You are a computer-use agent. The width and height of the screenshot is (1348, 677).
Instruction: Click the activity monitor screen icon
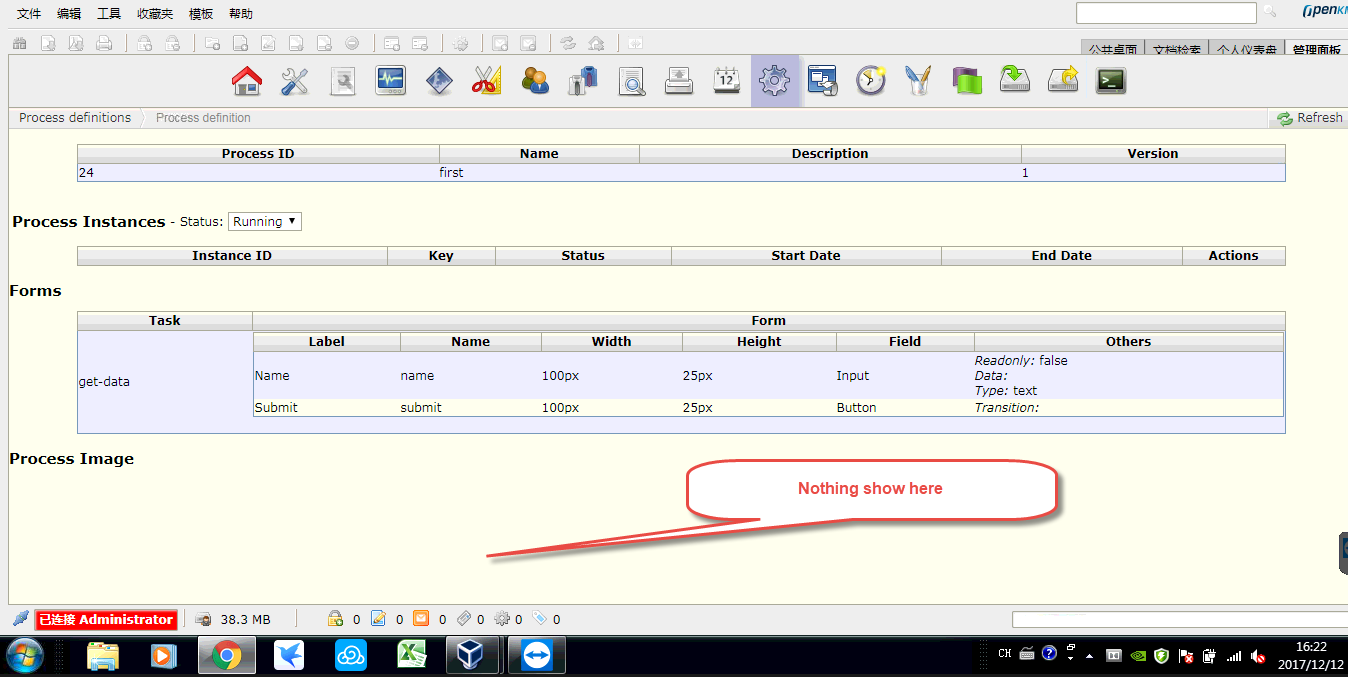pyautogui.click(x=390, y=81)
